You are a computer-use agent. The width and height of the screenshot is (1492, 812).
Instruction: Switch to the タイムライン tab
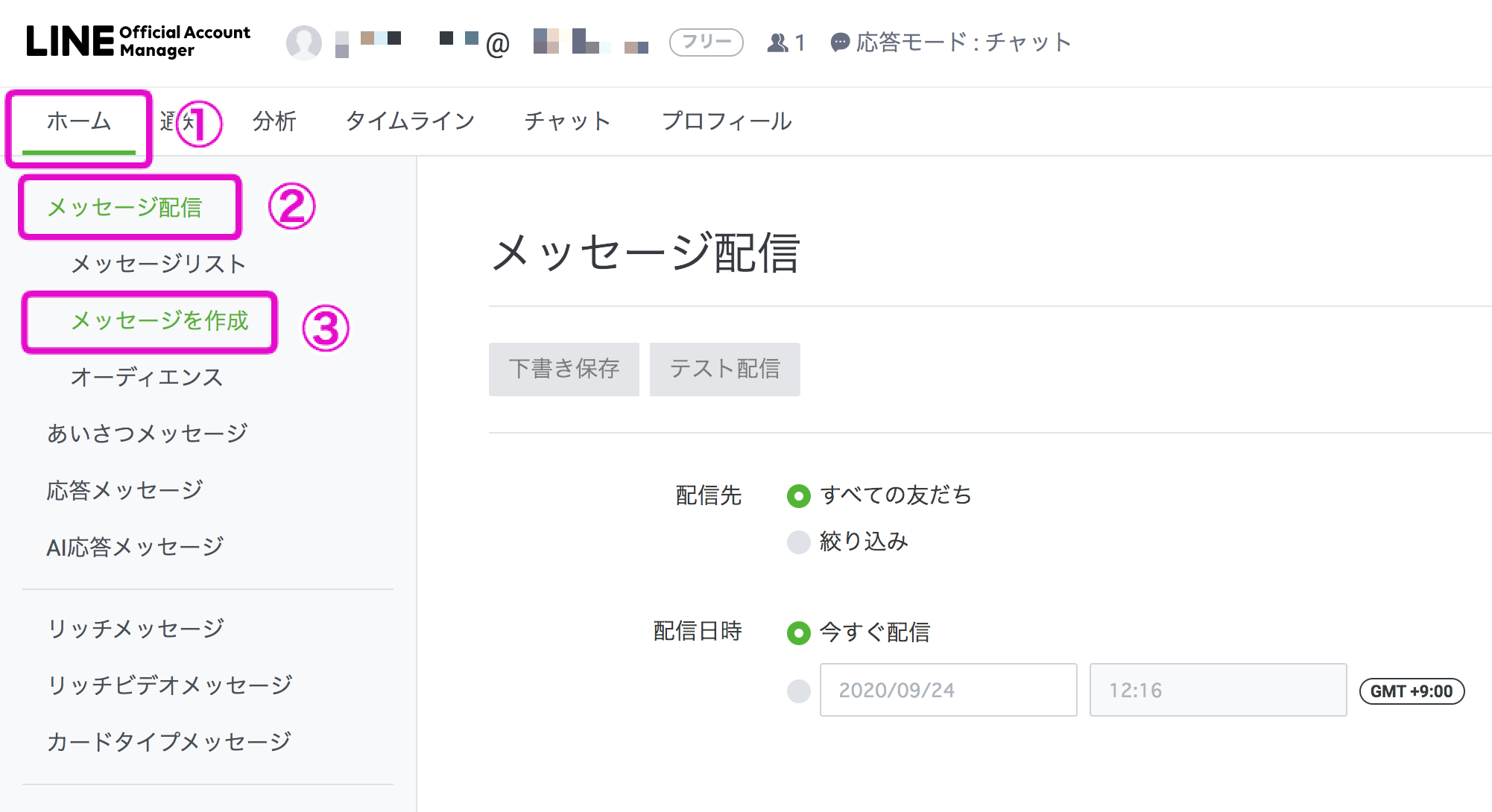(x=411, y=121)
